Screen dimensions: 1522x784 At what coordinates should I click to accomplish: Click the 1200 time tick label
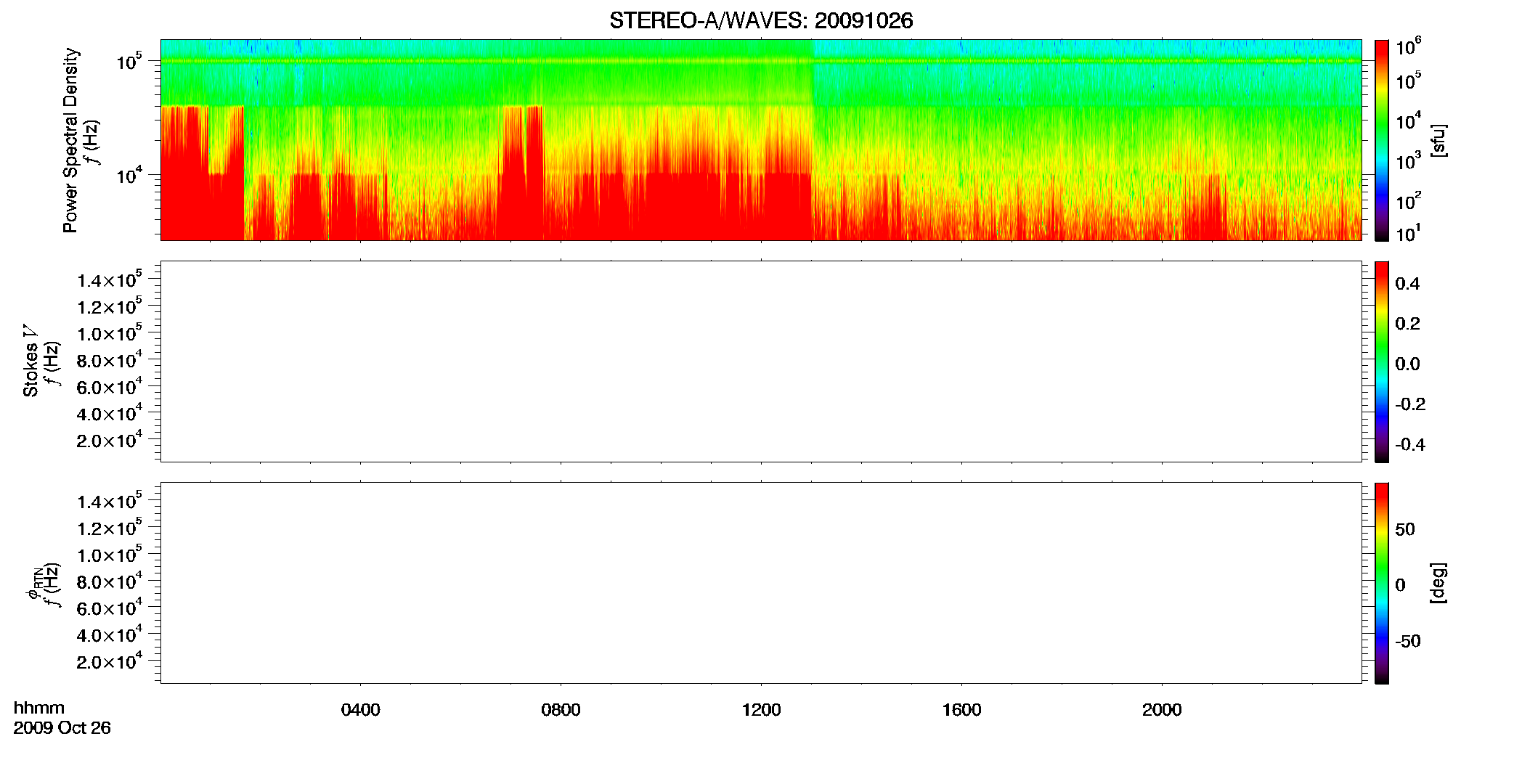pos(762,710)
